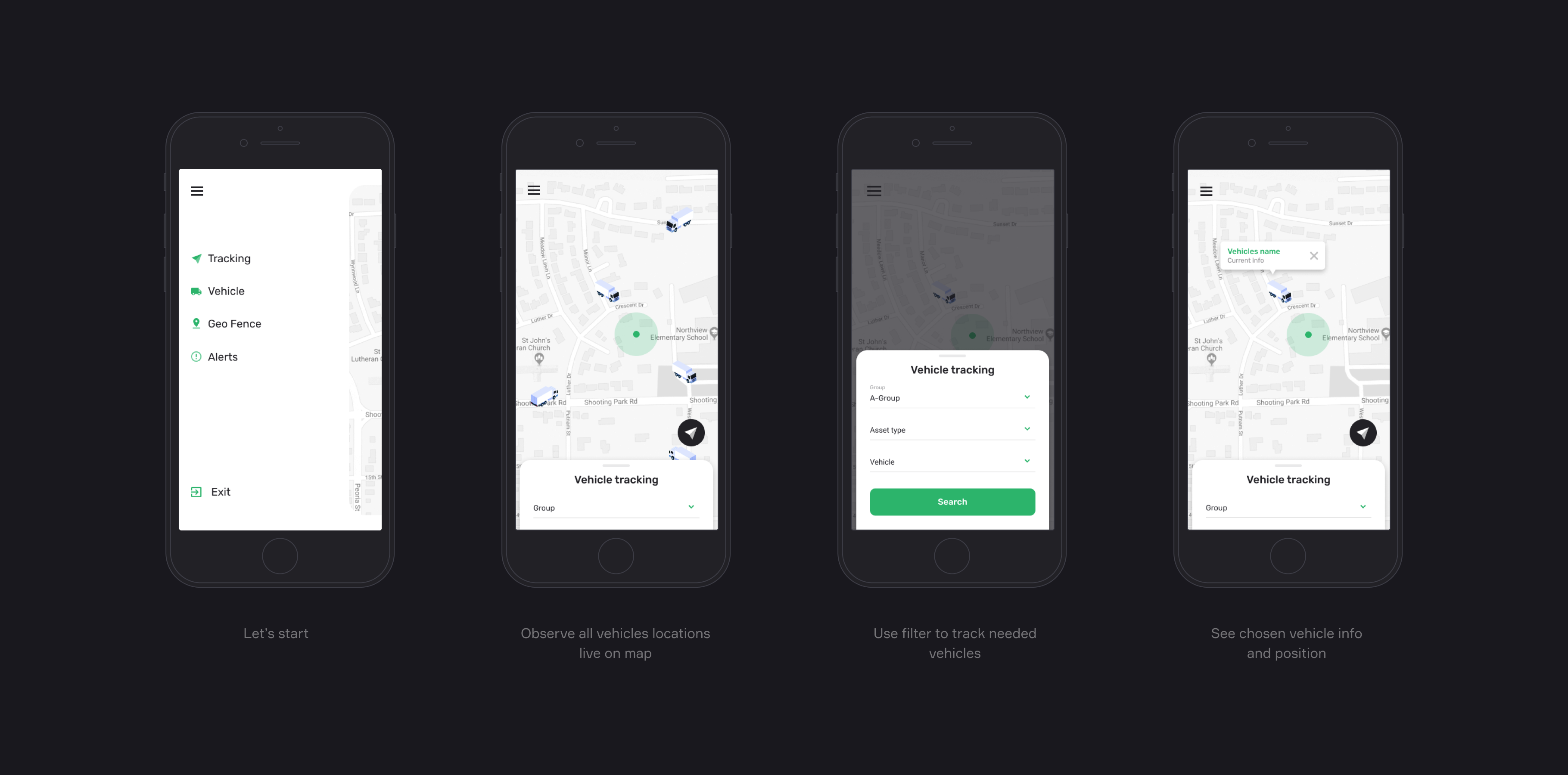Select the Vehicle menu icon
Viewport: 1568px width, 775px height.
coord(196,290)
